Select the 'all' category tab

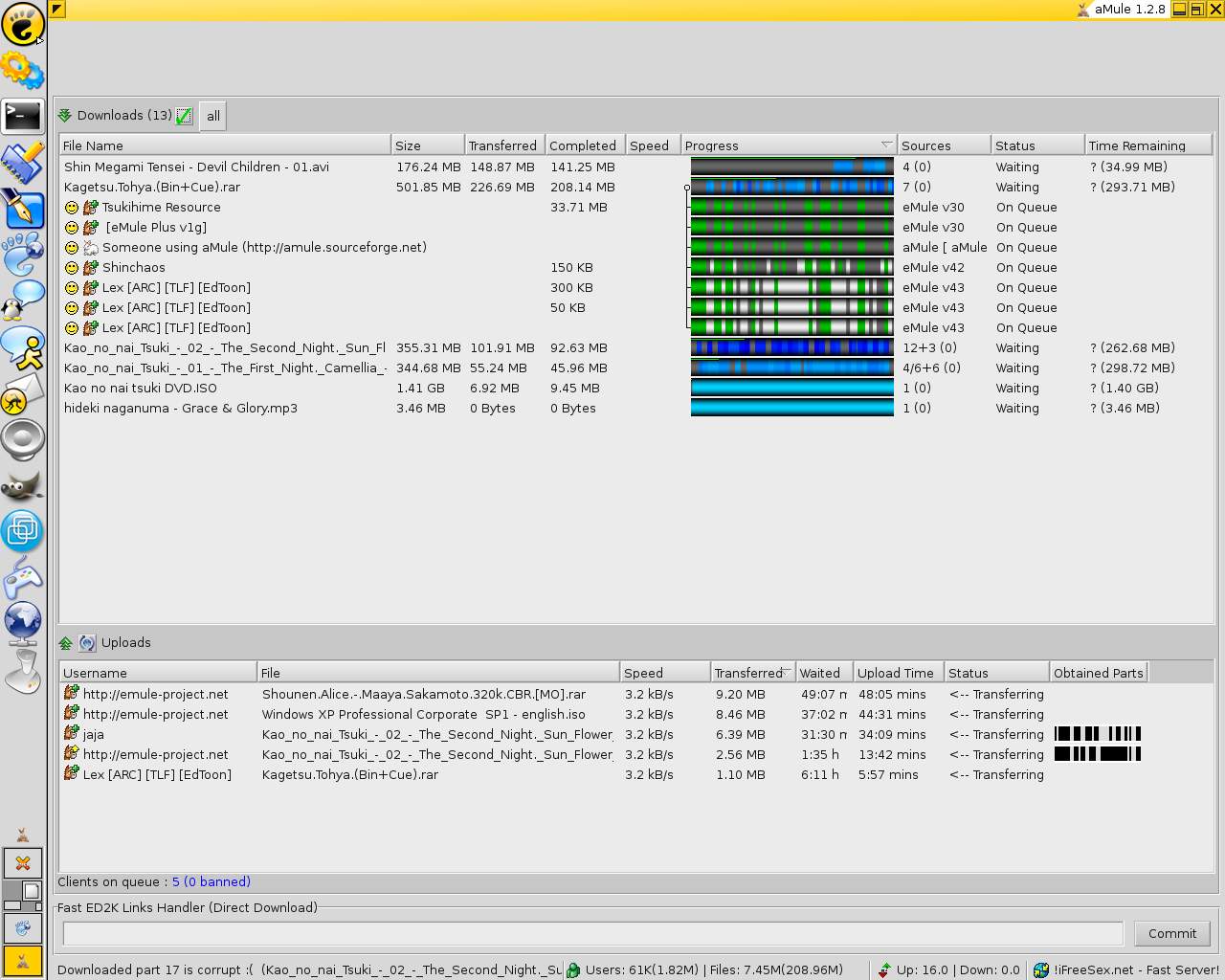click(x=212, y=116)
